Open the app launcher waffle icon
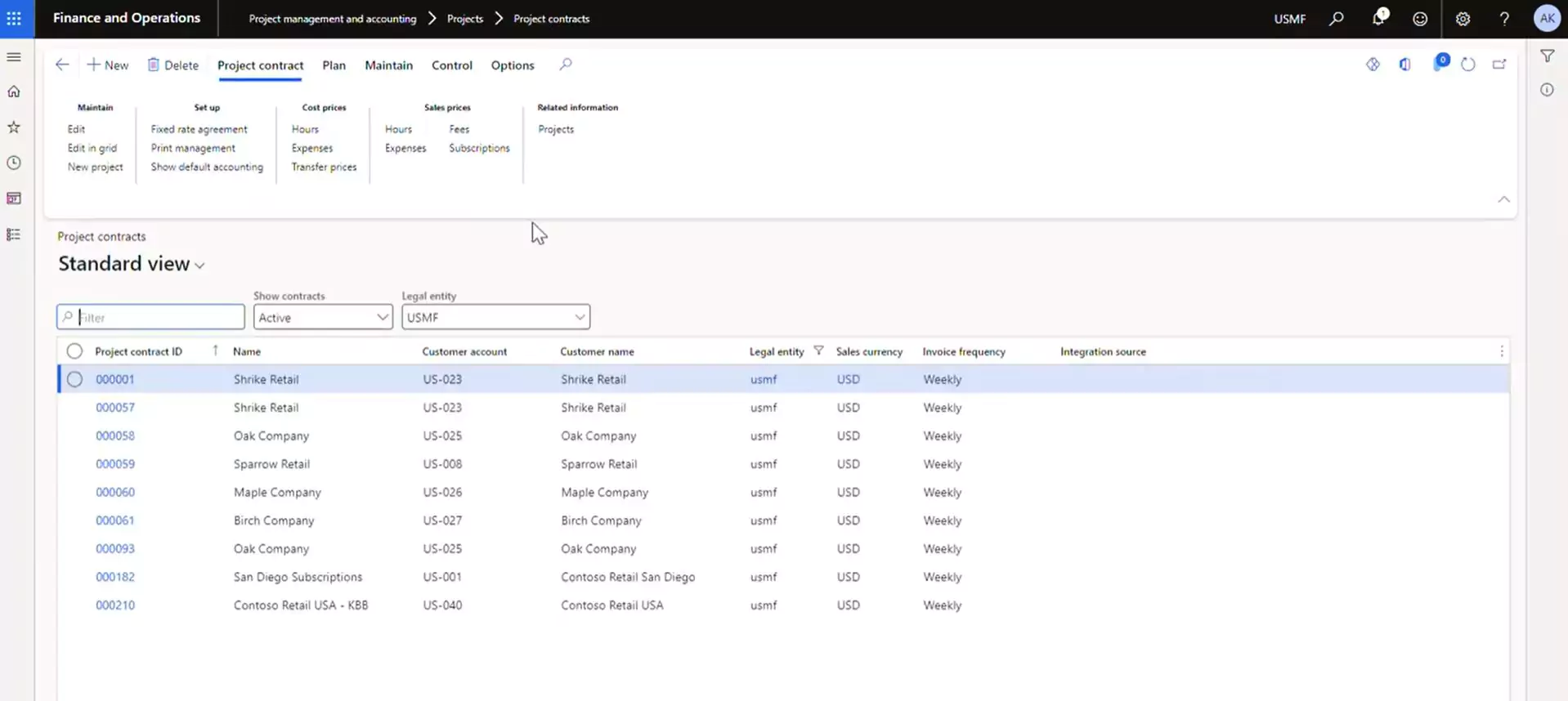 (14, 18)
